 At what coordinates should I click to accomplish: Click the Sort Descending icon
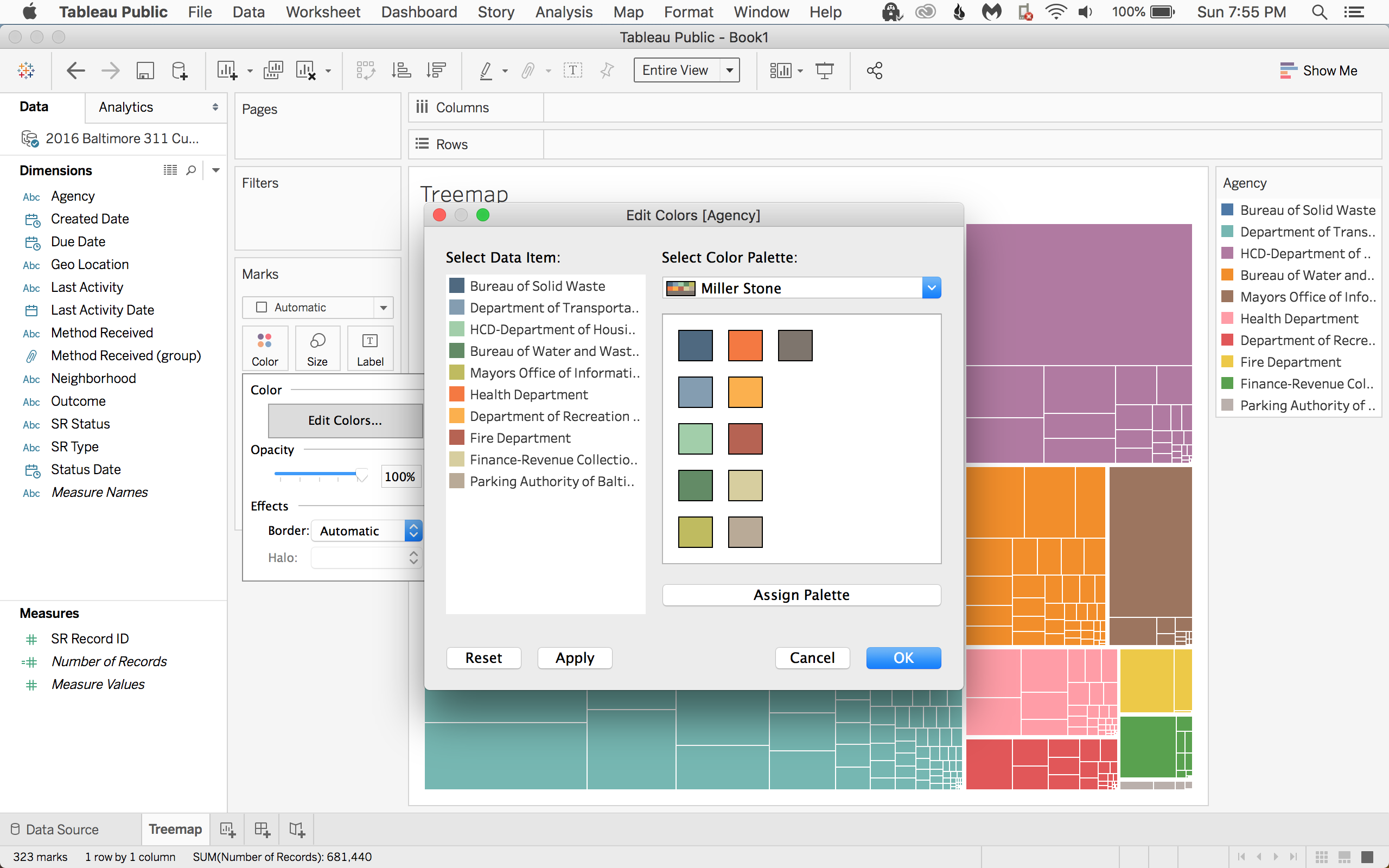tap(436, 71)
